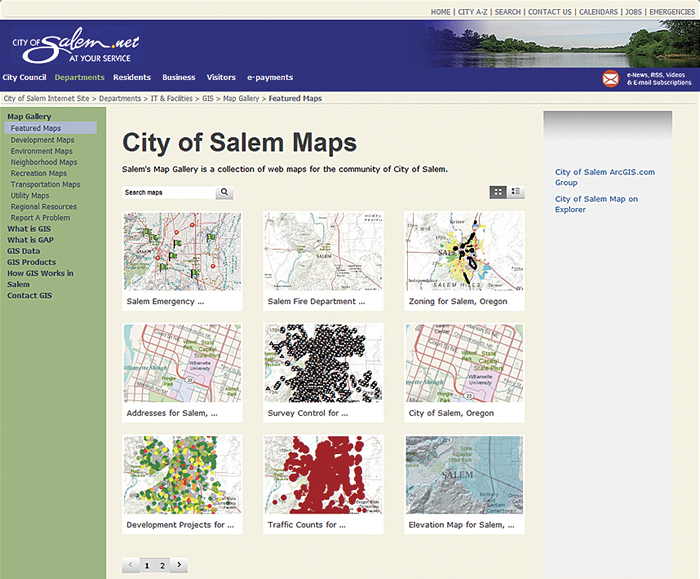The width and height of the screenshot is (700, 579).
Task: Select Report A Problem in sidebar
Action: pyautogui.click(x=40, y=218)
